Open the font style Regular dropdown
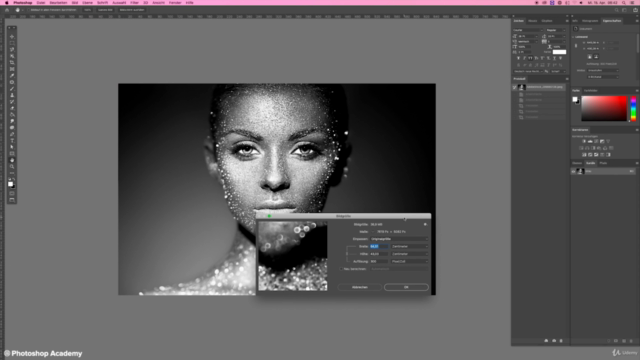Image resolution: width=640 pixels, height=360 pixels. tap(556, 30)
